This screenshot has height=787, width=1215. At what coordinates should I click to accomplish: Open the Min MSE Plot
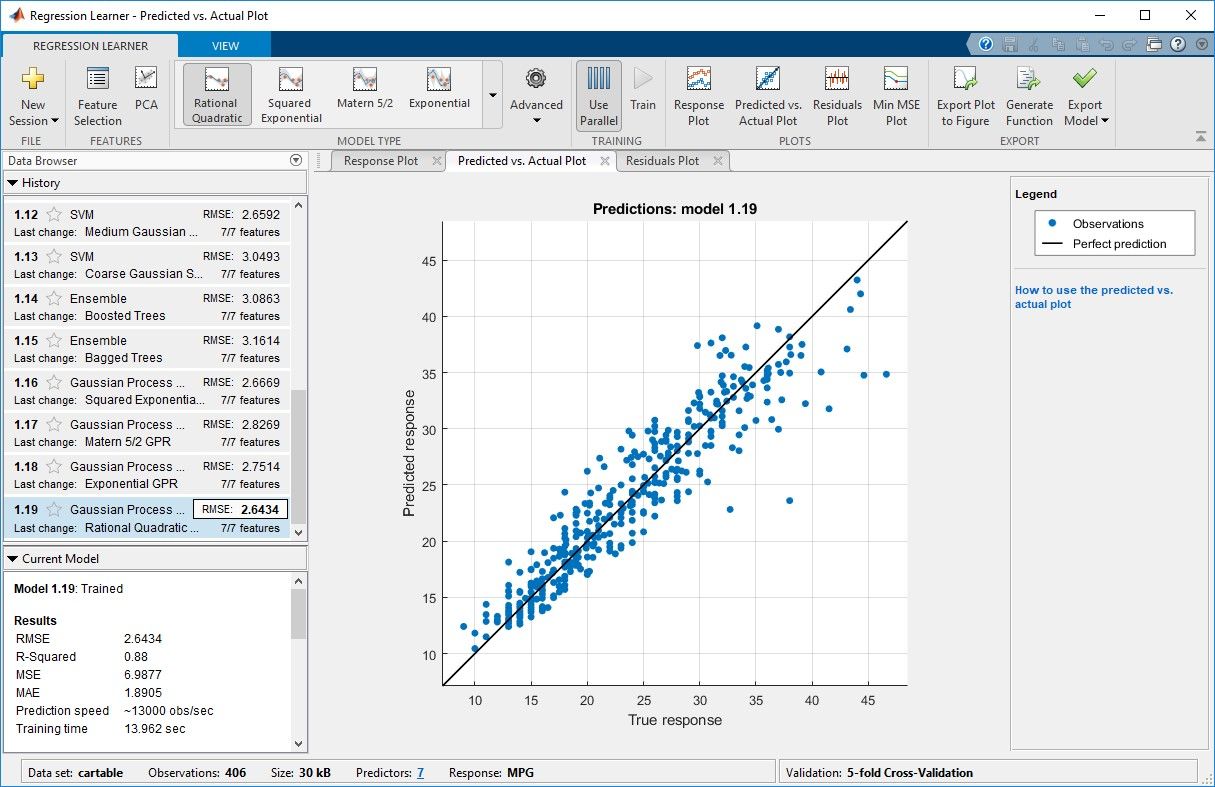895,95
